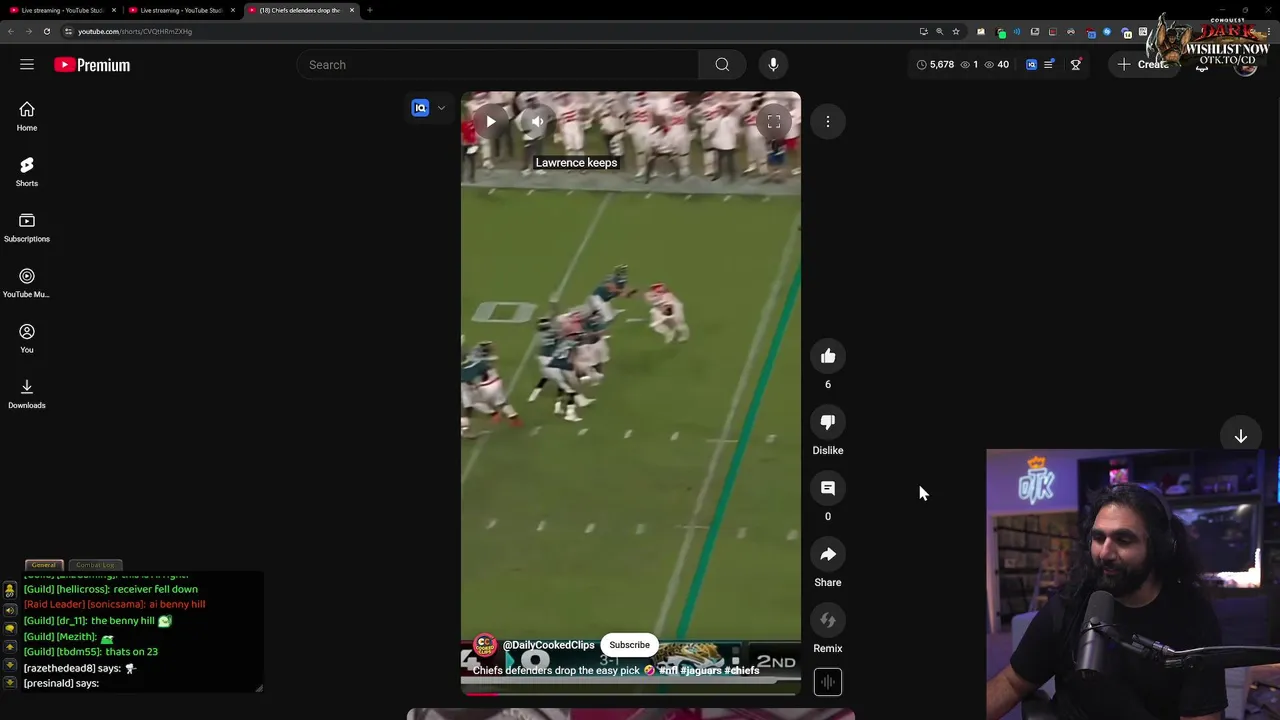The width and height of the screenshot is (1280, 720).
Task: Open the #chiefs hashtag link
Action: tap(742, 671)
